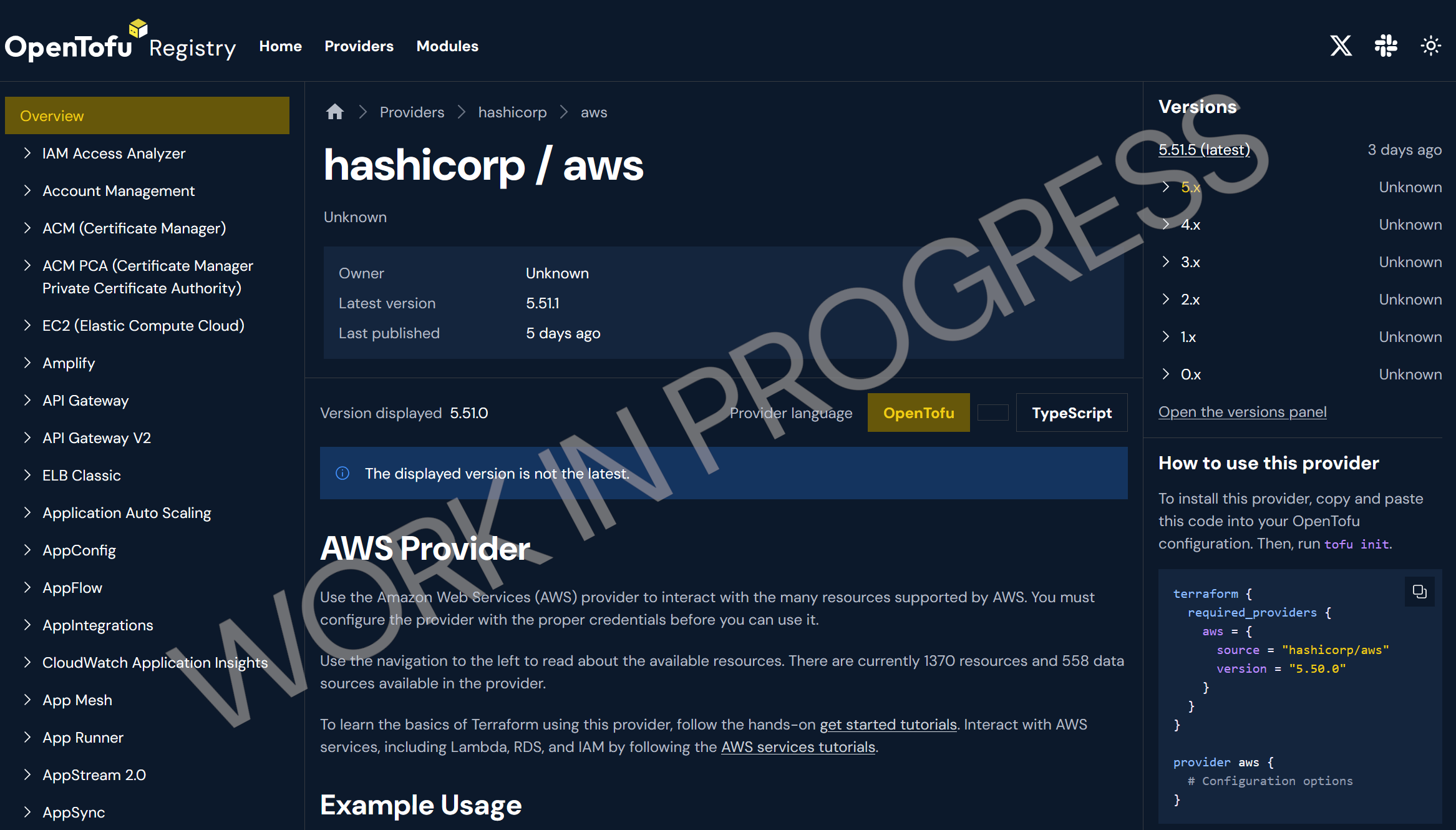The height and width of the screenshot is (830, 1456).
Task: Open the Providers menu item
Action: [x=358, y=46]
